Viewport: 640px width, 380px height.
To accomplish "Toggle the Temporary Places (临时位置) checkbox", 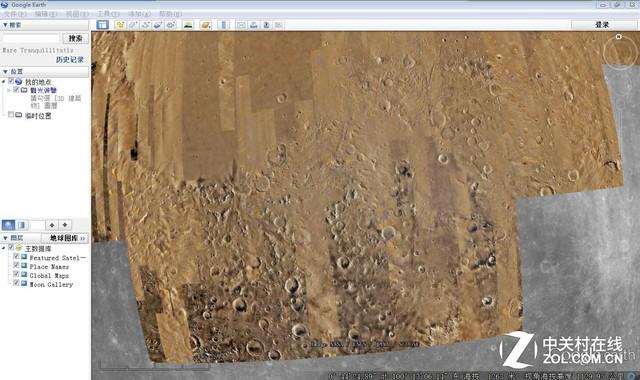I will click(x=11, y=115).
